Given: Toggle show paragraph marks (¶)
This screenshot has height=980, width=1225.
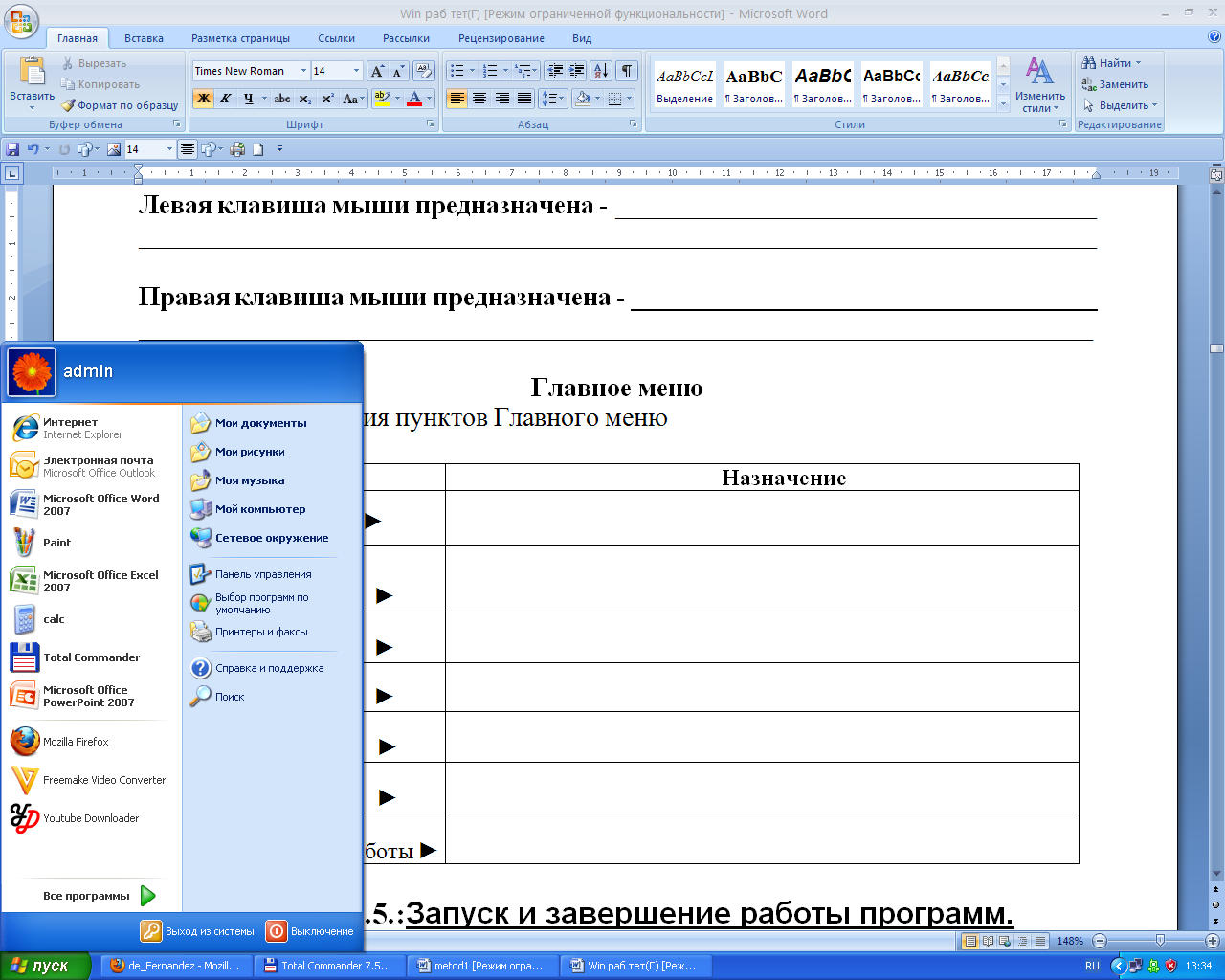Looking at the screenshot, I should [x=627, y=71].
